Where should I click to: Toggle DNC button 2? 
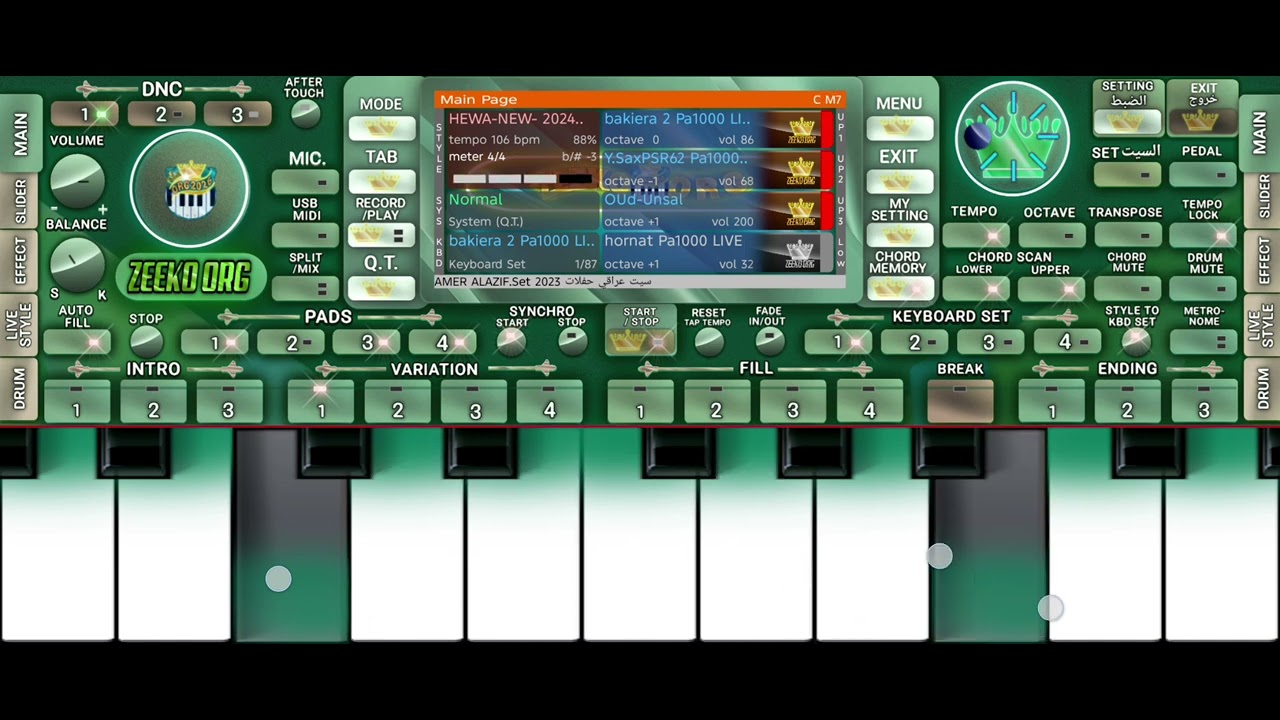(161, 115)
